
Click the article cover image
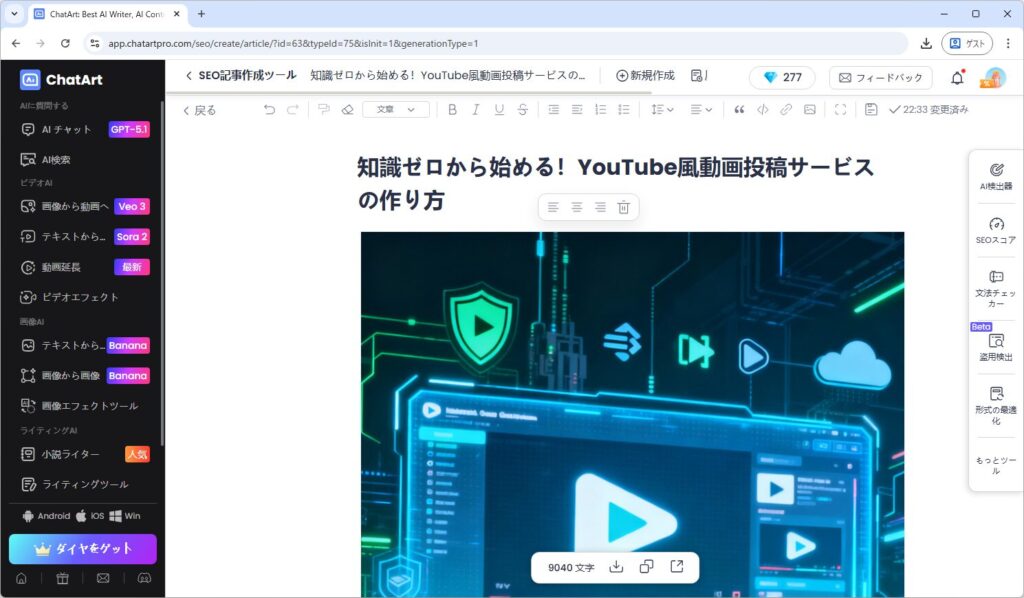632,400
